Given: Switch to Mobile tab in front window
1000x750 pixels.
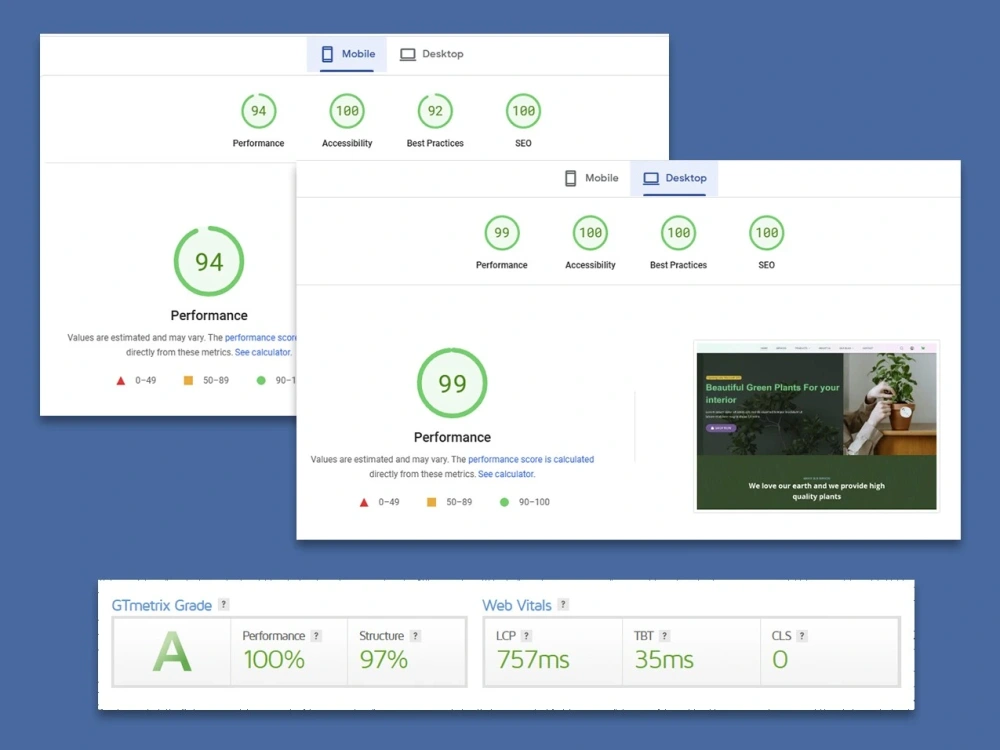Looking at the screenshot, I should coord(591,178).
